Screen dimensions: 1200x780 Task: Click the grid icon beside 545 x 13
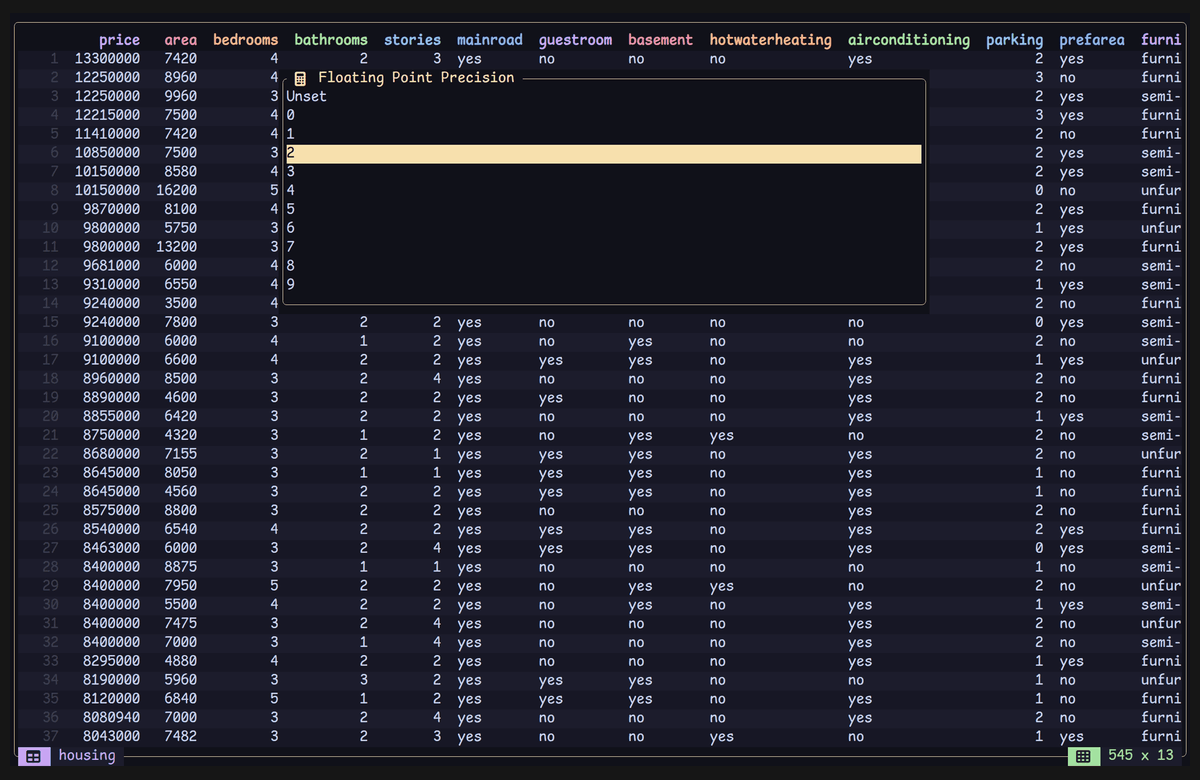(x=1082, y=756)
